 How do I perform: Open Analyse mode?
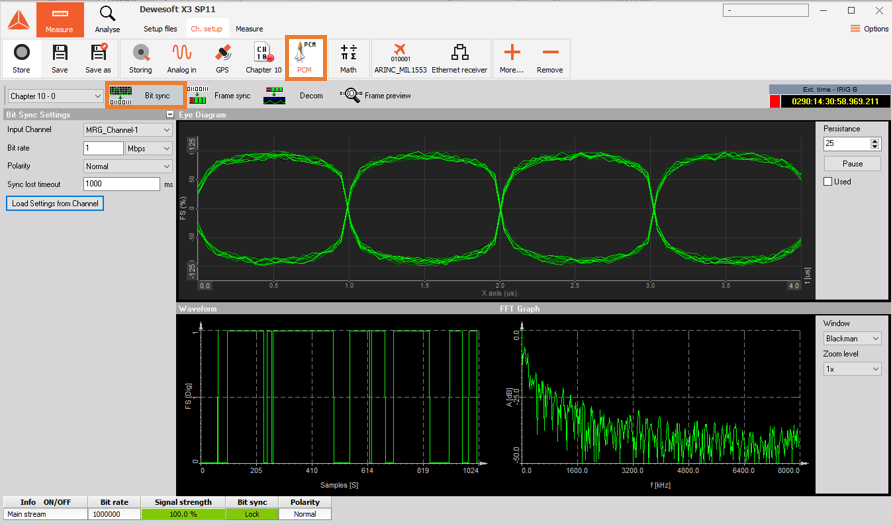click(107, 19)
